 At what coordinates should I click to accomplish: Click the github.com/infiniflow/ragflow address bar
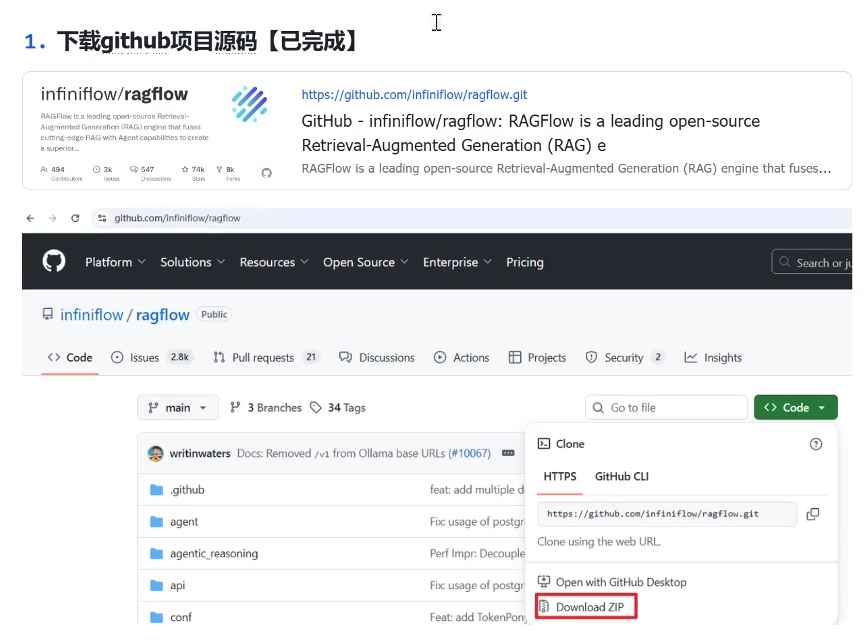(471, 218)
